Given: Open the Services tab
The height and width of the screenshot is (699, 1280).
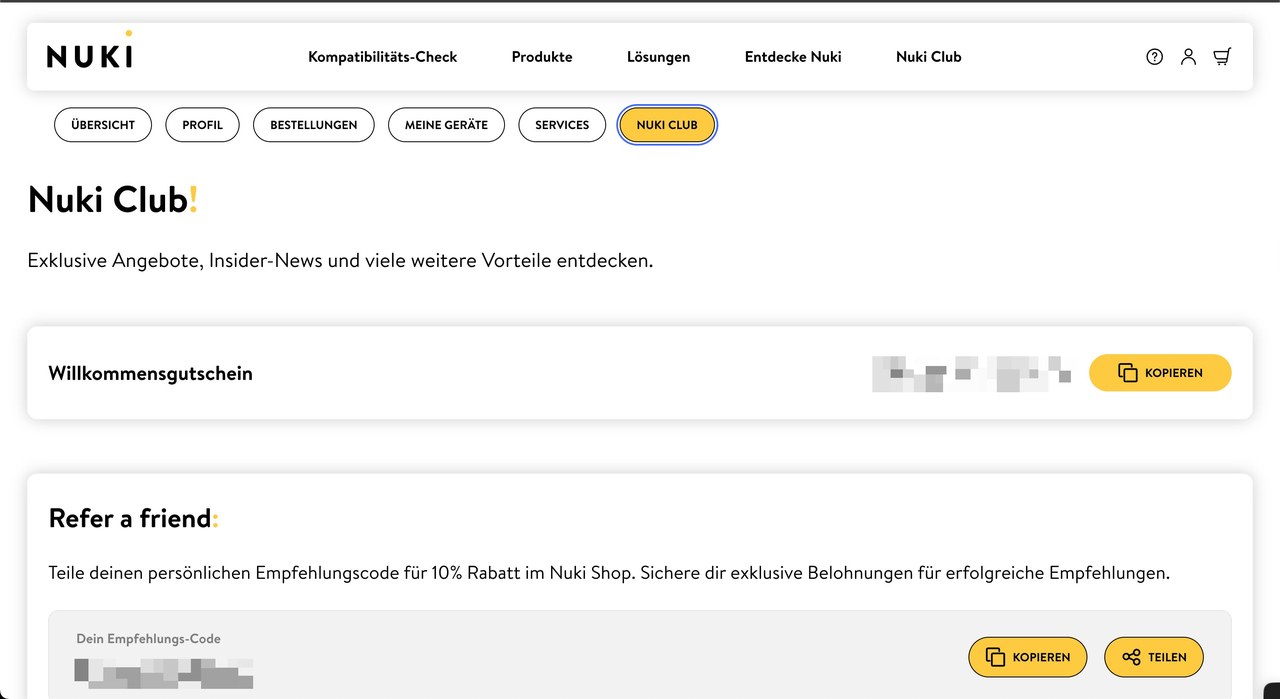Looking at the screenshot, I should pyautogui.click(x=562, y=125).
